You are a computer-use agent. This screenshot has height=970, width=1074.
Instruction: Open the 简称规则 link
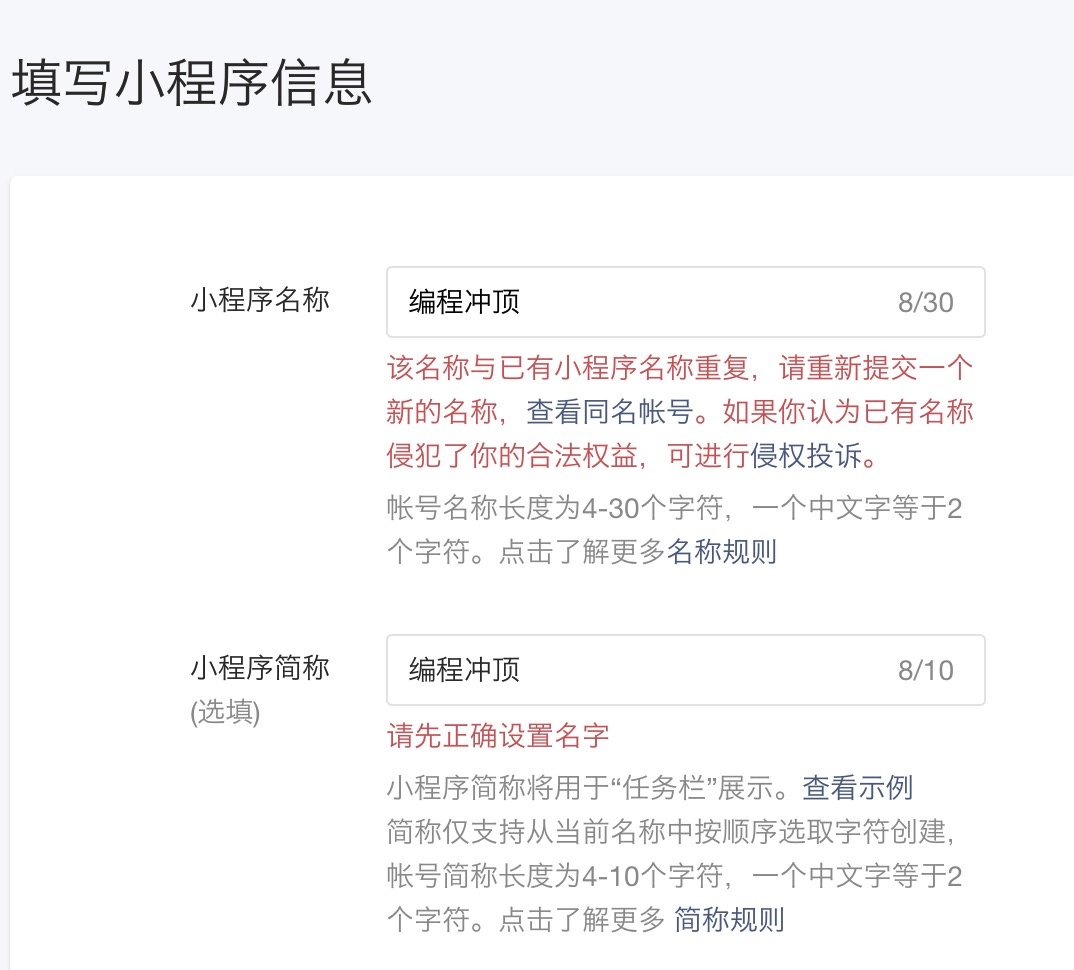tap(729, 919)
